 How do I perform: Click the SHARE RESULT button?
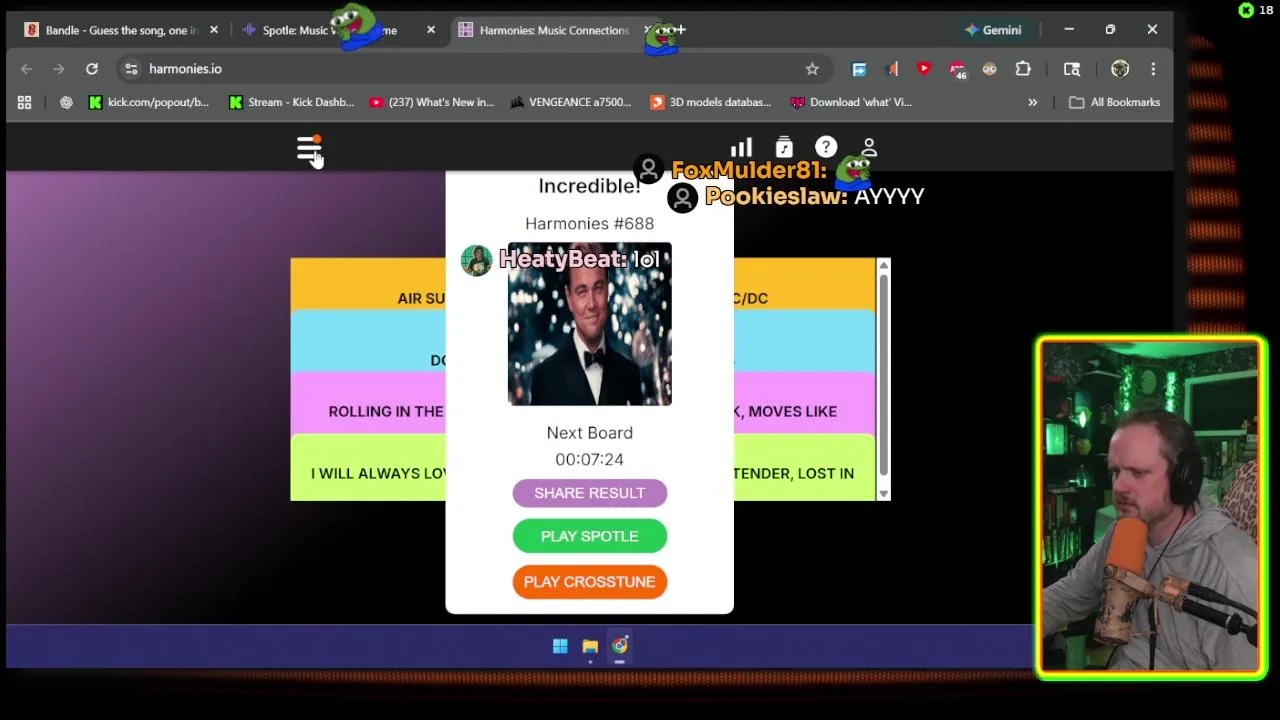pos(589,493)
